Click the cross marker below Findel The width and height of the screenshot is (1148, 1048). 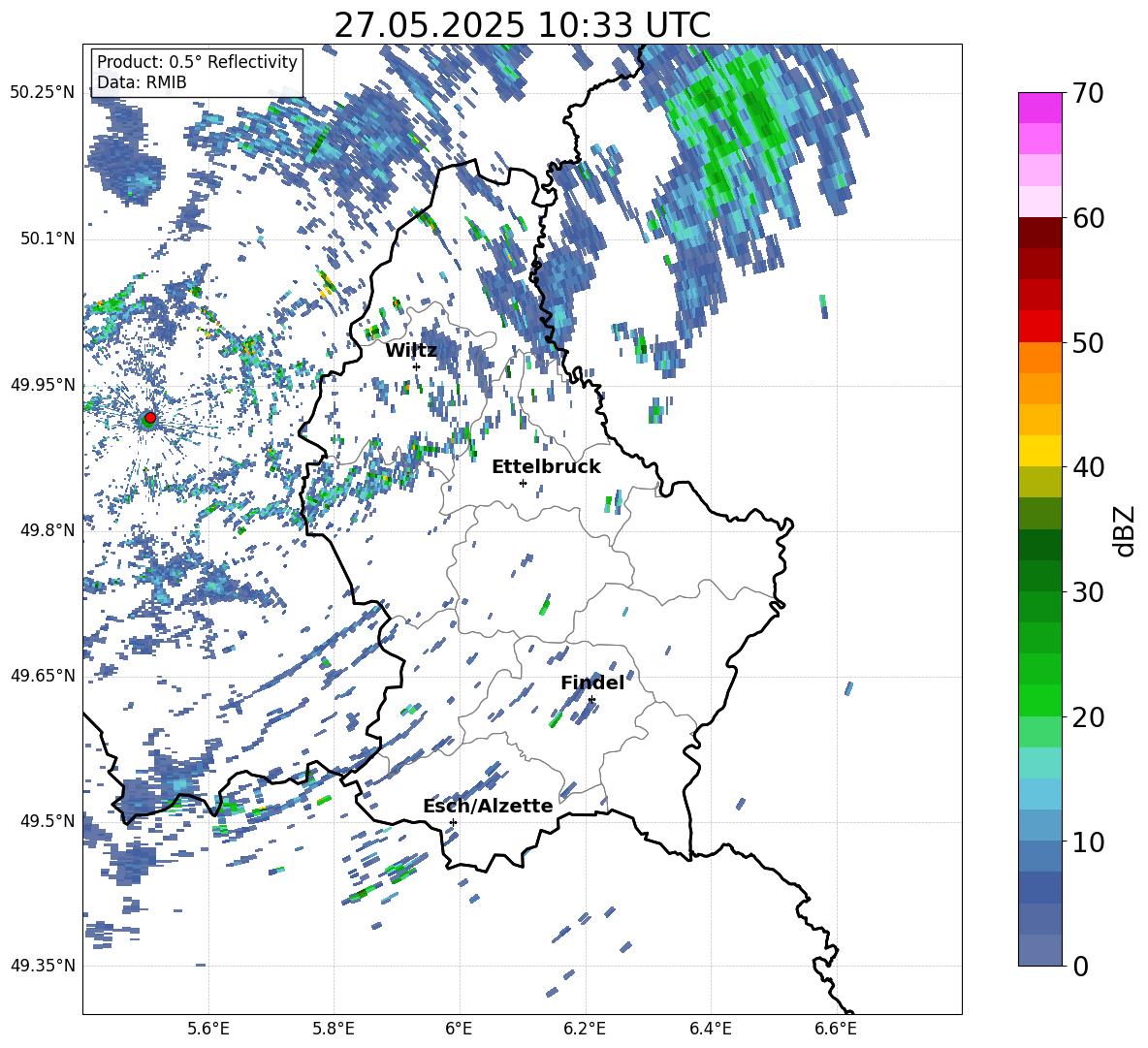tap(591, 700)
